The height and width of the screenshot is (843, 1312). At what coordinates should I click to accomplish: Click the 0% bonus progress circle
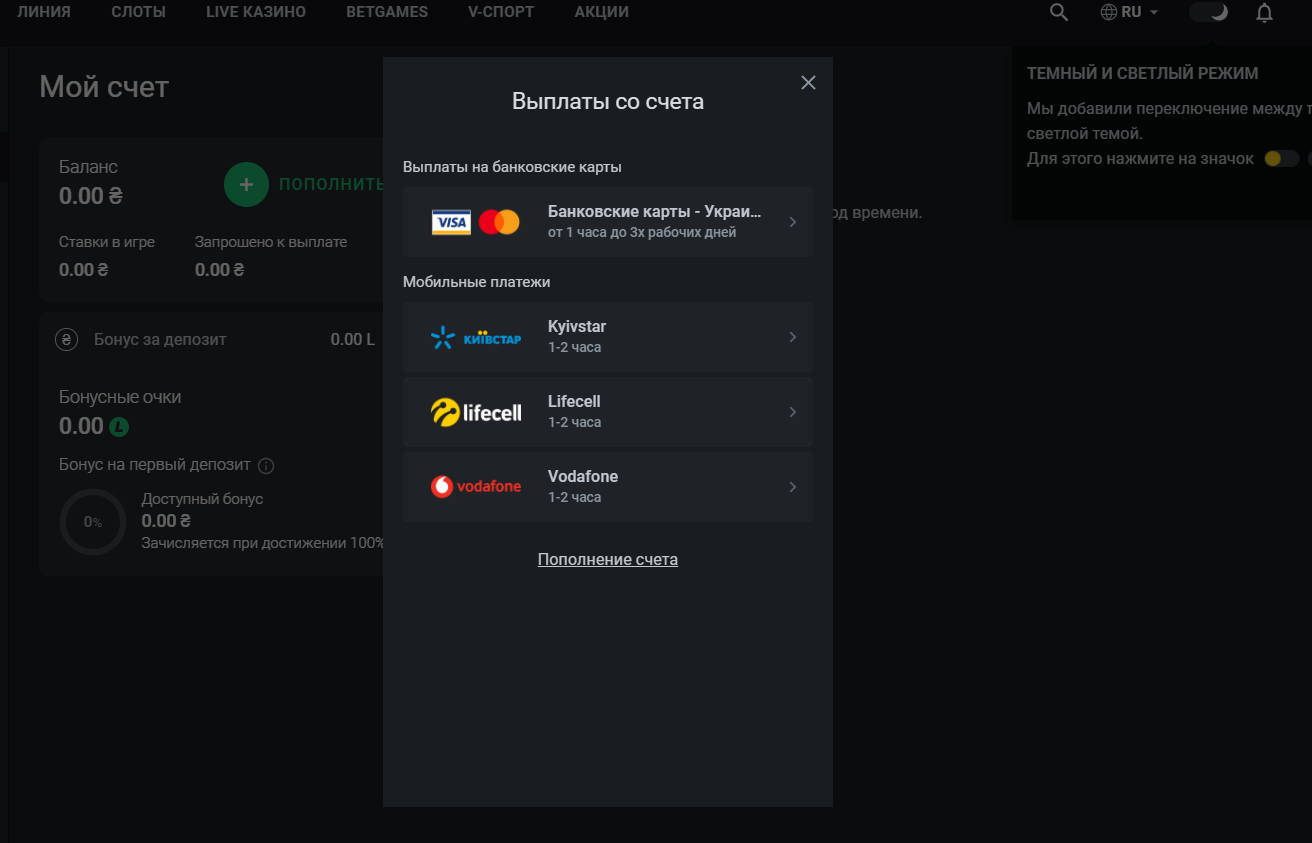click(x=92, y=522)
